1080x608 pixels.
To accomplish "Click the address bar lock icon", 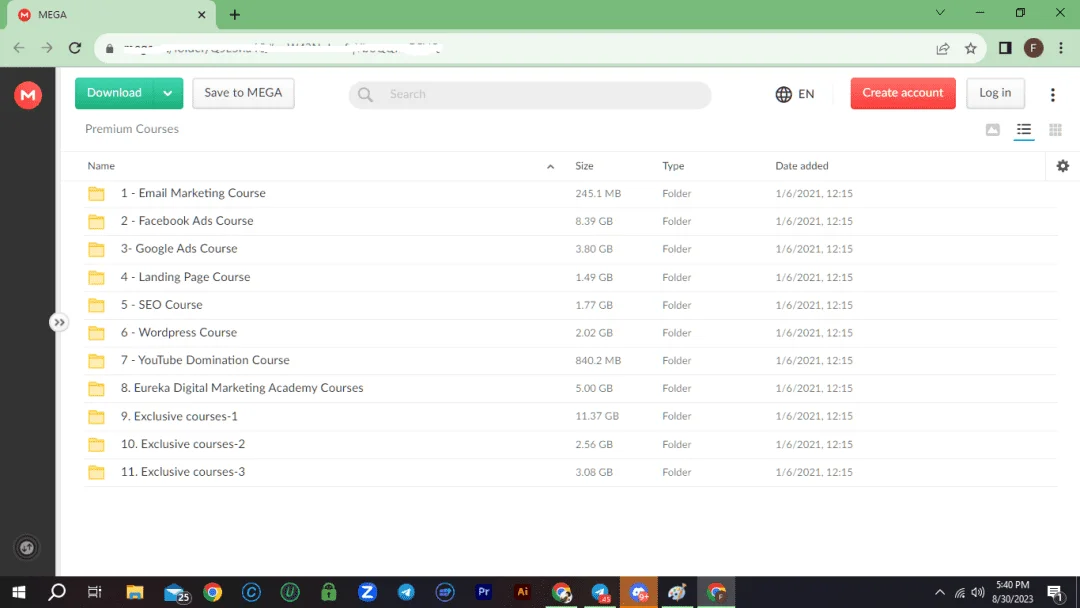I will click(110, 48).
